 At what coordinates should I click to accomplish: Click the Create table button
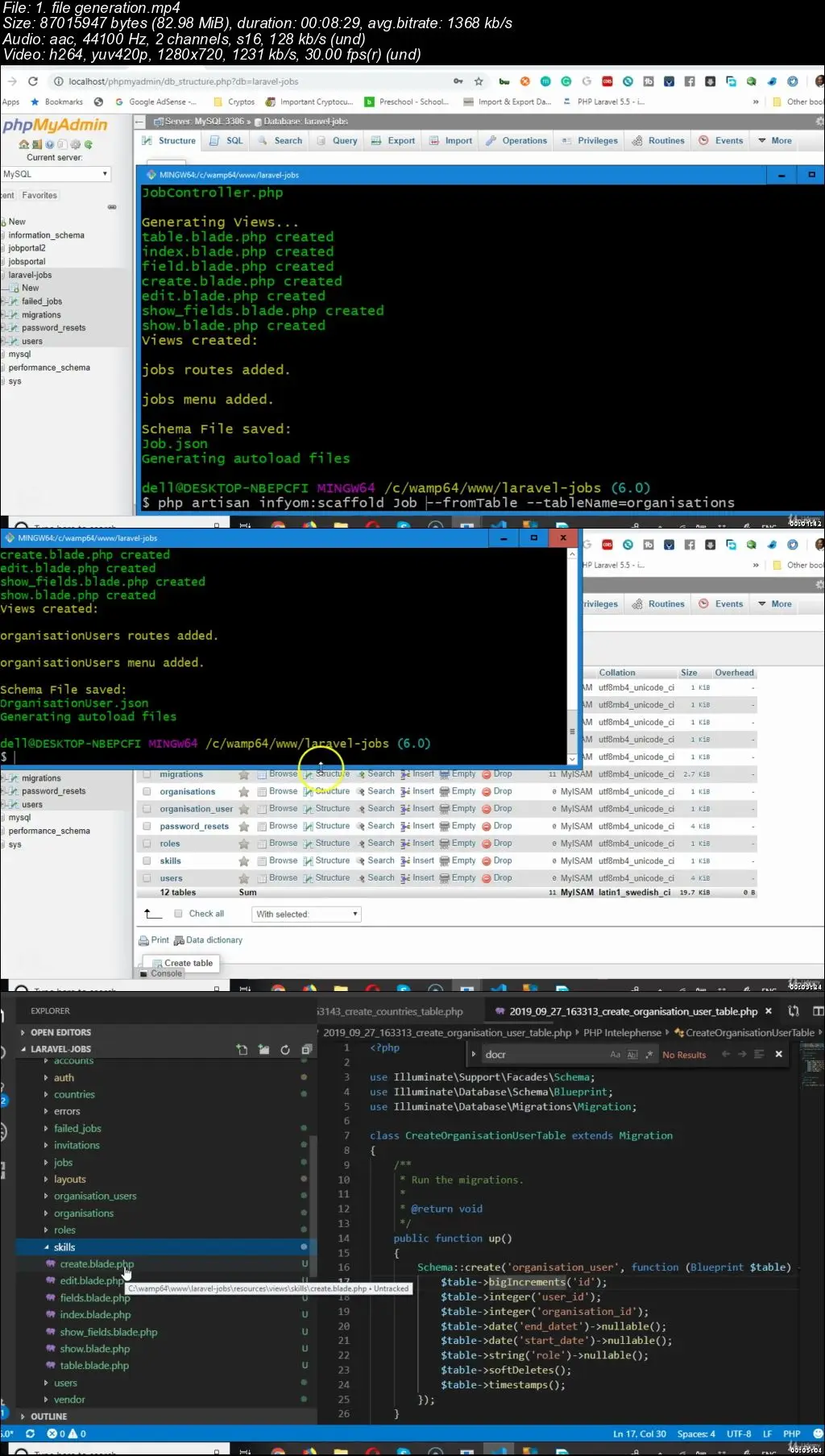tap(183, 963)
